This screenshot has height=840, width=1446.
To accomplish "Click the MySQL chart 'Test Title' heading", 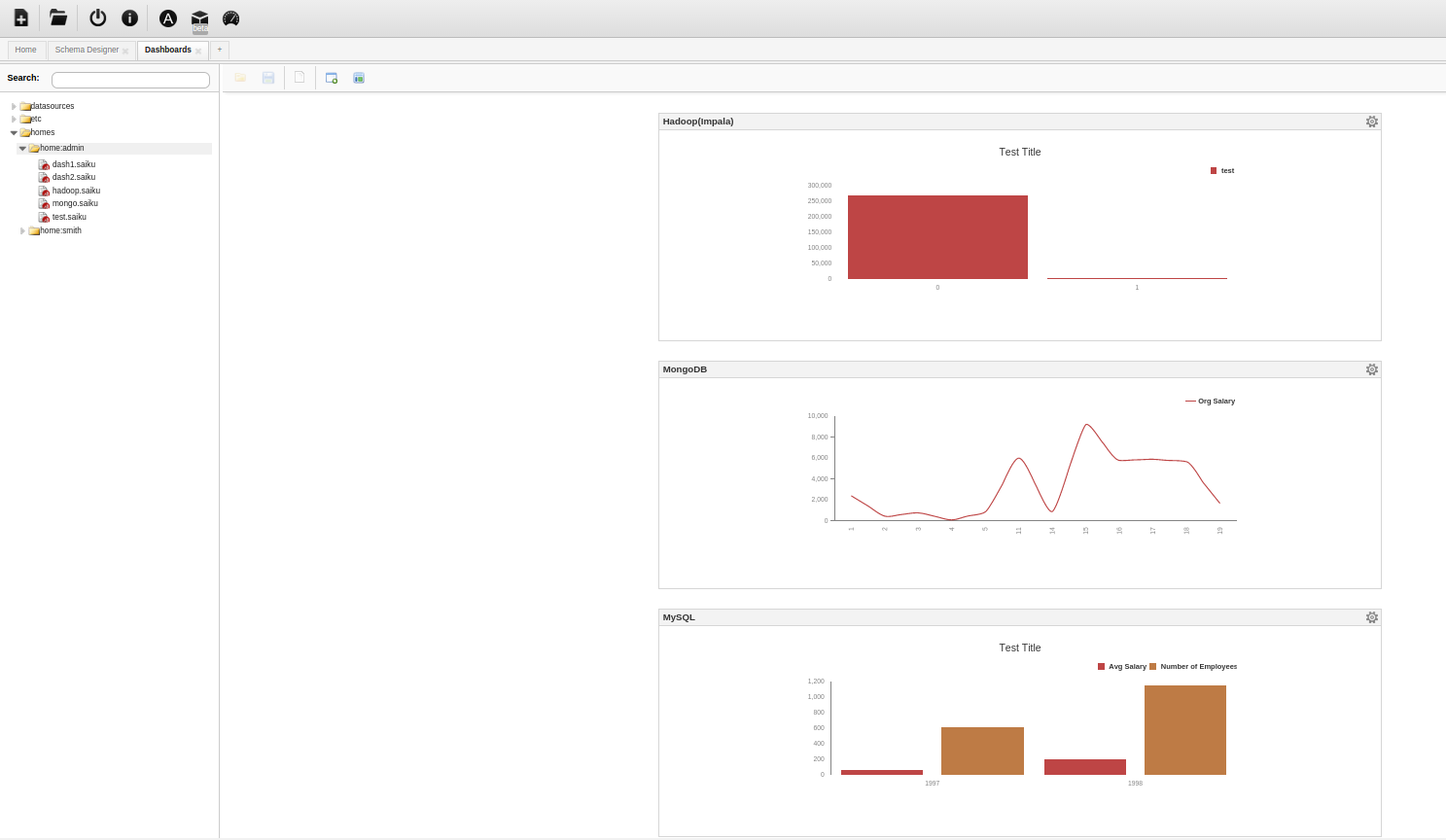I will pos(1020,647).
